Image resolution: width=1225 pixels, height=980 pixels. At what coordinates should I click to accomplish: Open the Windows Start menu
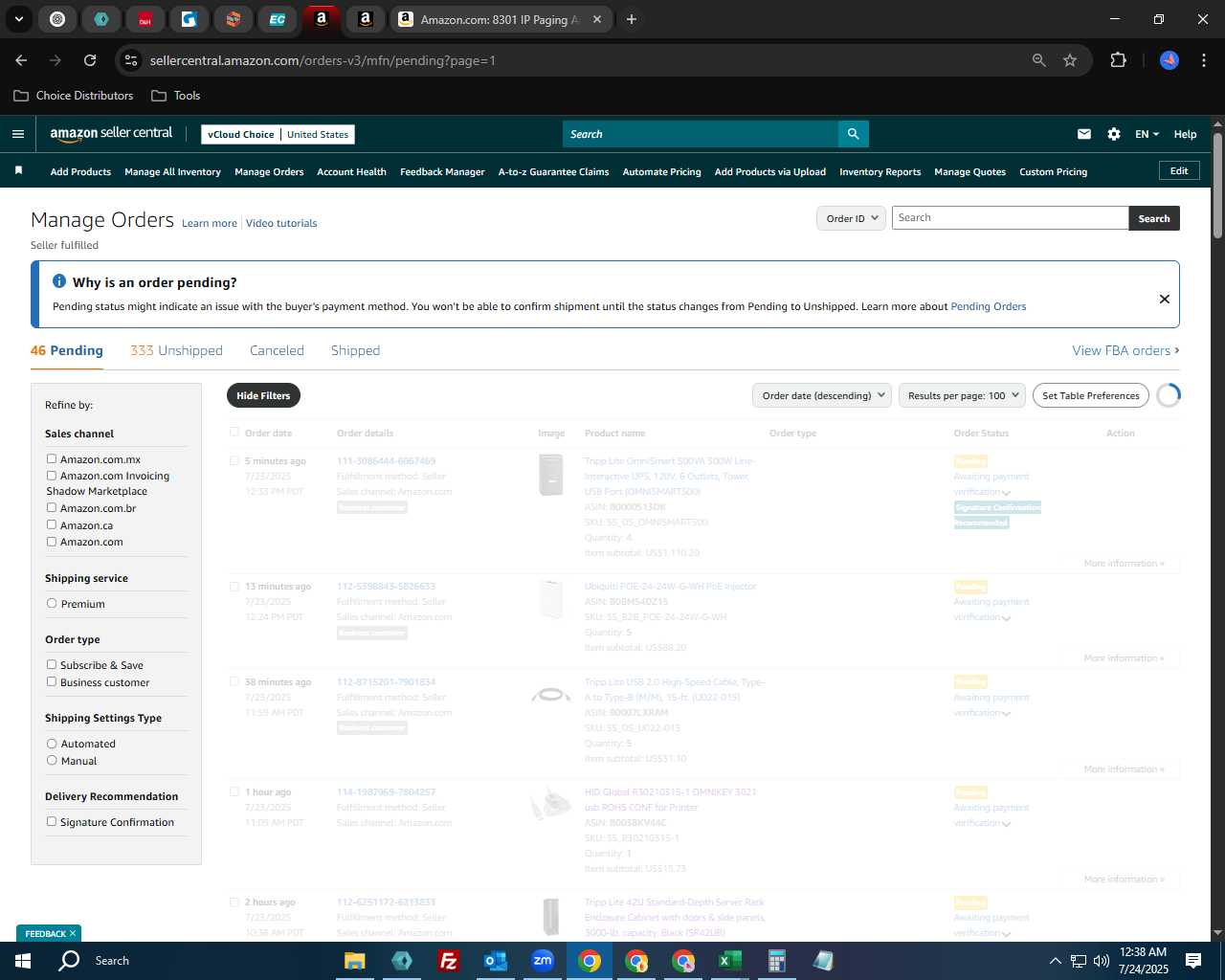23,960
